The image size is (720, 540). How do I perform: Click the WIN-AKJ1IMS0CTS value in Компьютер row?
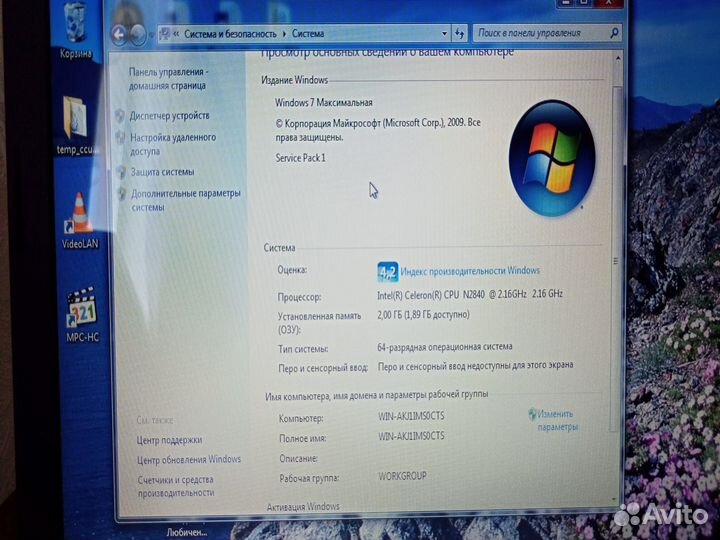tap(411, 416)
